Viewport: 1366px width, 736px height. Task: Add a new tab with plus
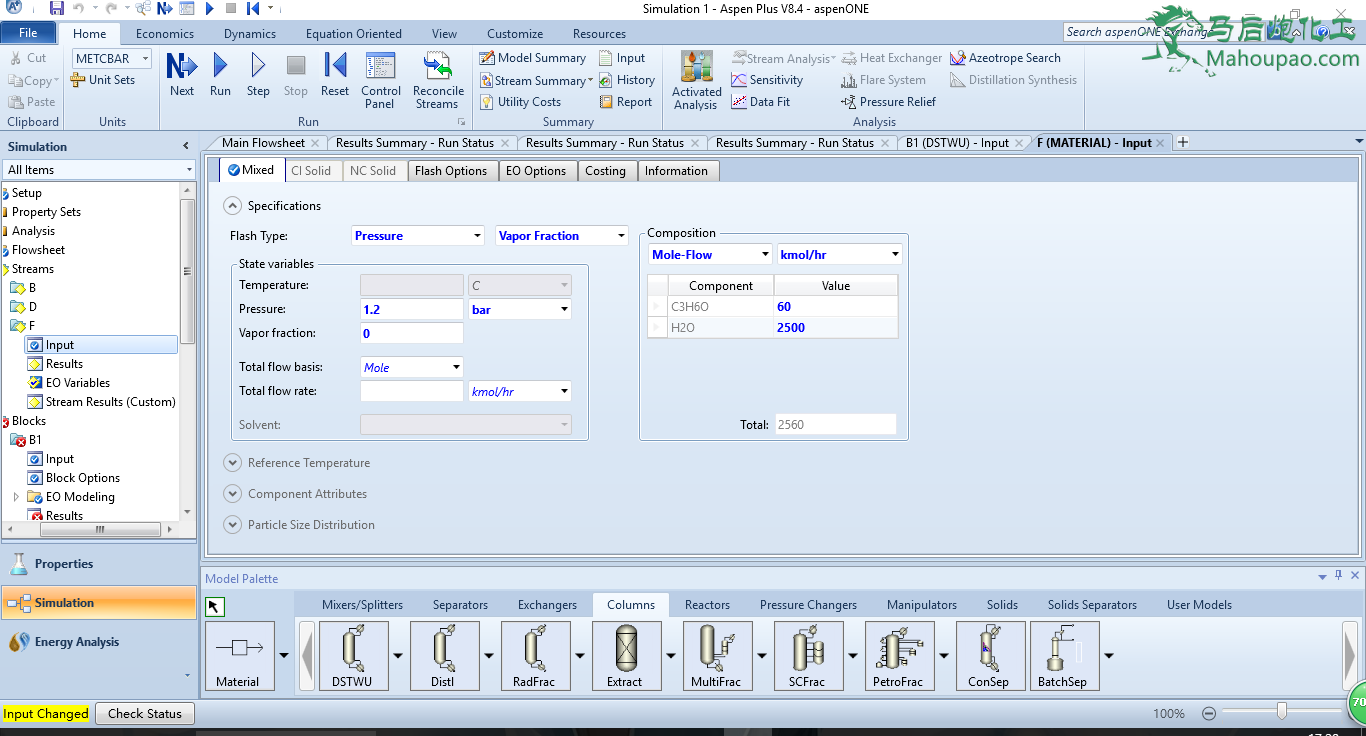[x=1183, y=143]
